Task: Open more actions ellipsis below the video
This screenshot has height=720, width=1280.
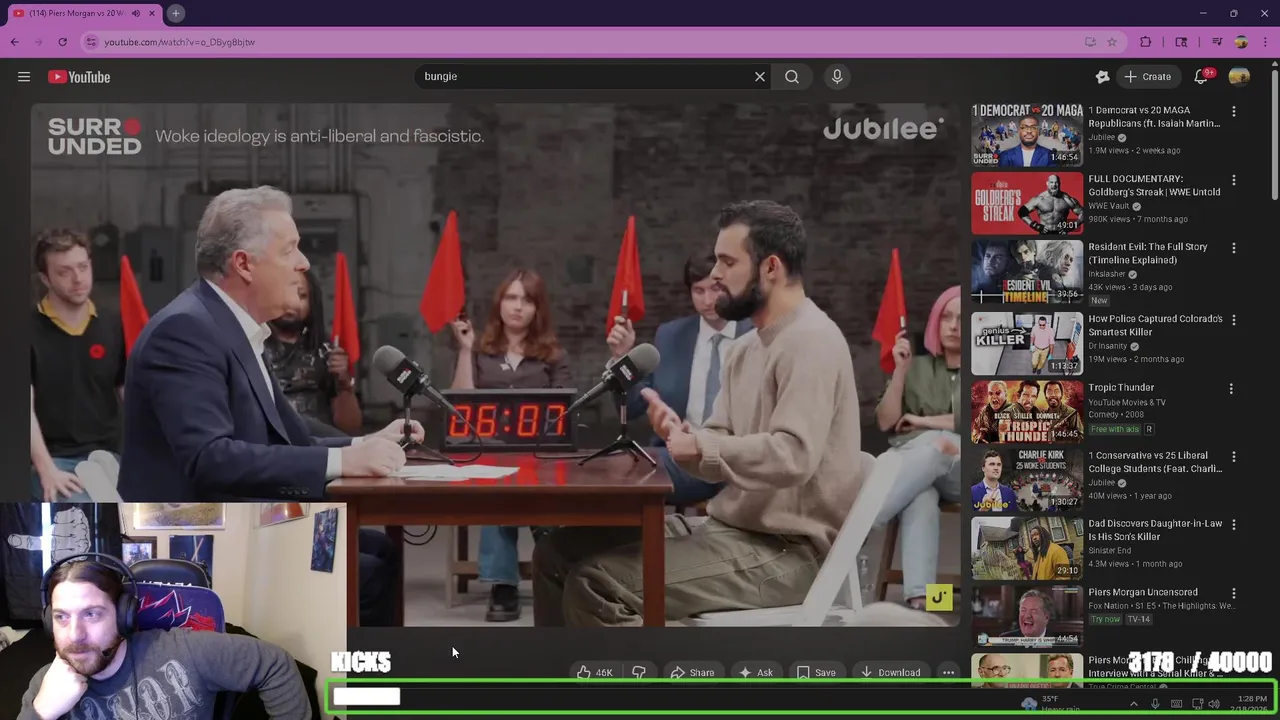Action: tap(948, 672)
